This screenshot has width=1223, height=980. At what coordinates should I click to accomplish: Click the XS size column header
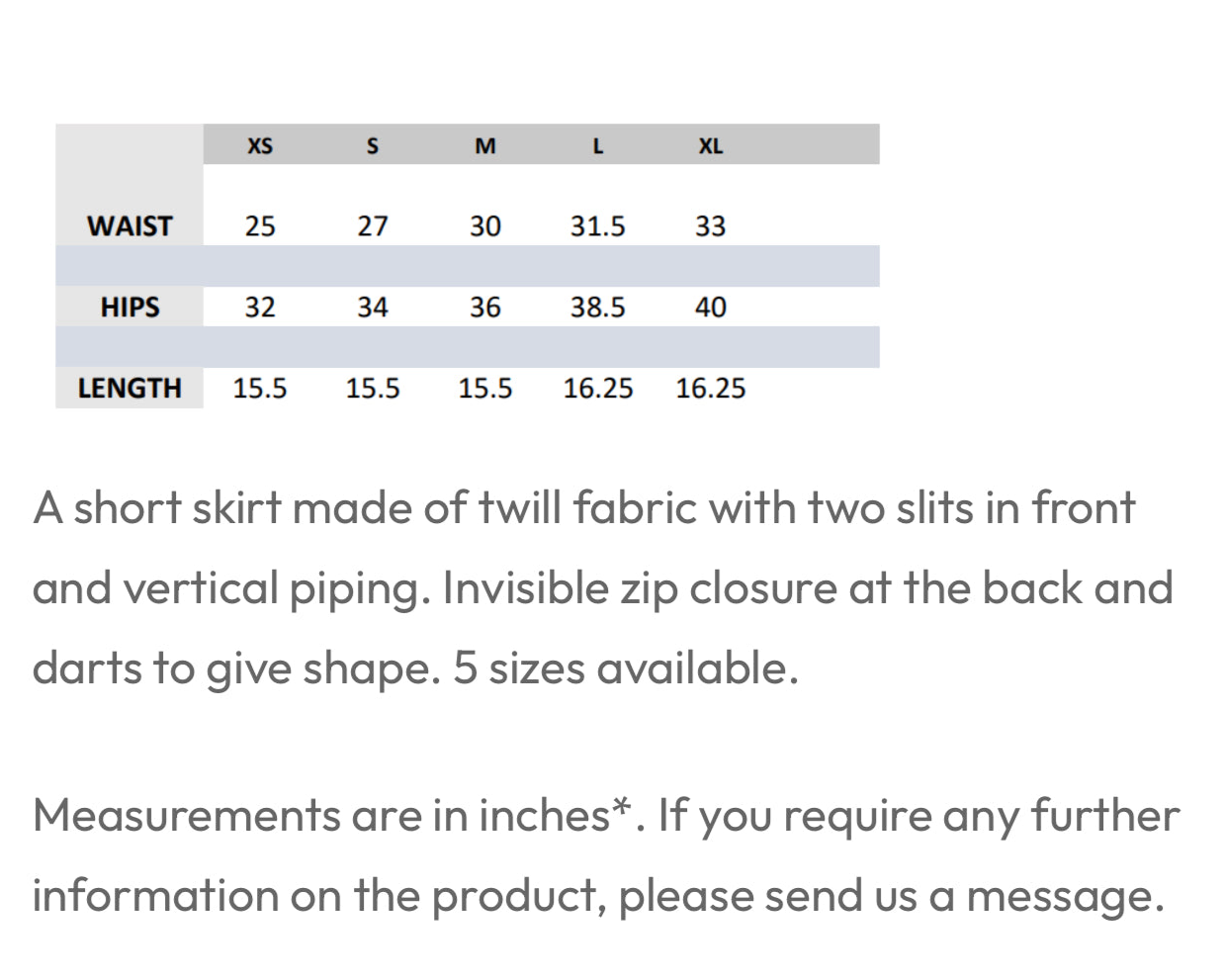(259, 146)
